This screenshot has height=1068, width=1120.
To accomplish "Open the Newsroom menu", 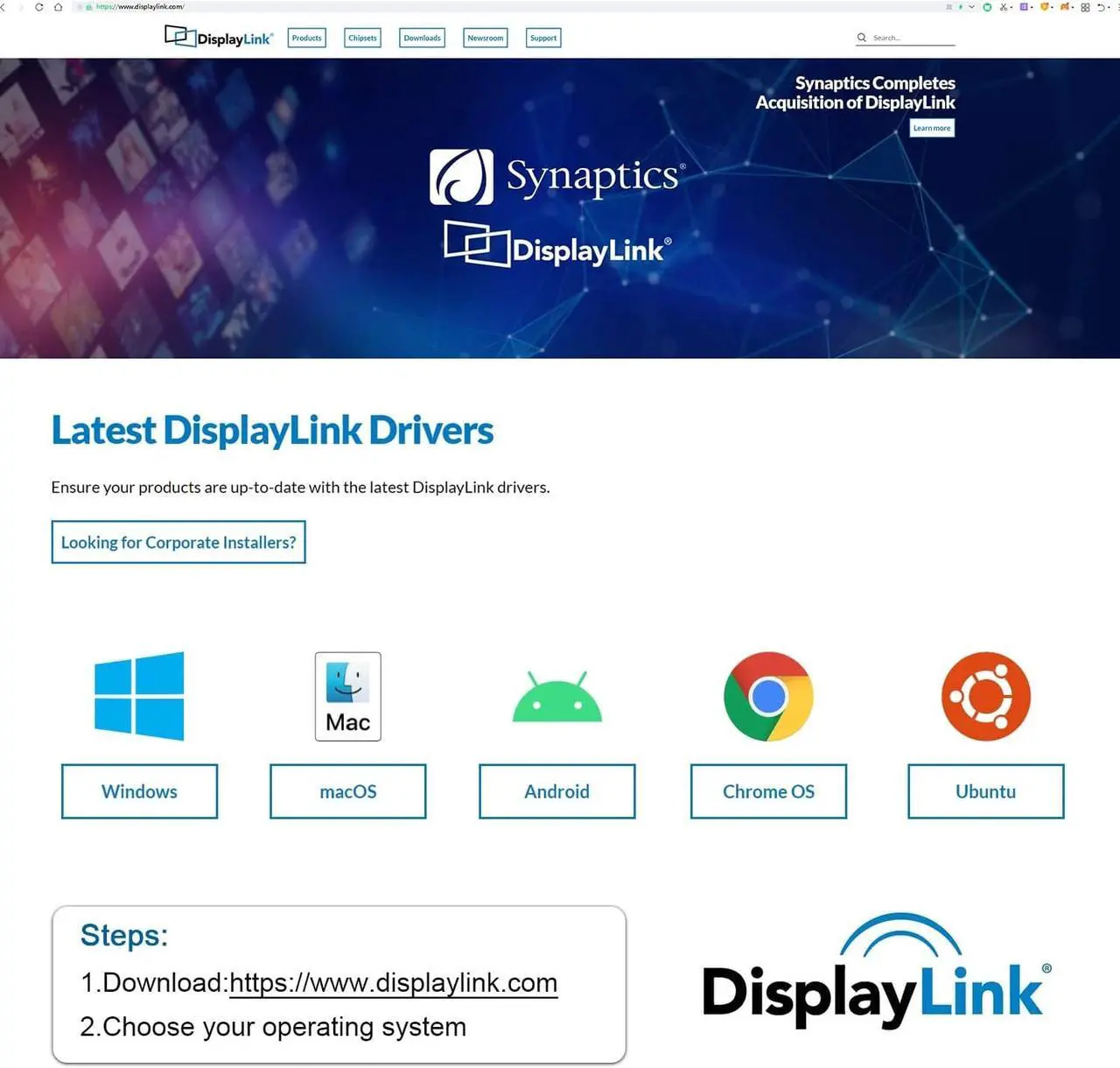I will point(486,38).
